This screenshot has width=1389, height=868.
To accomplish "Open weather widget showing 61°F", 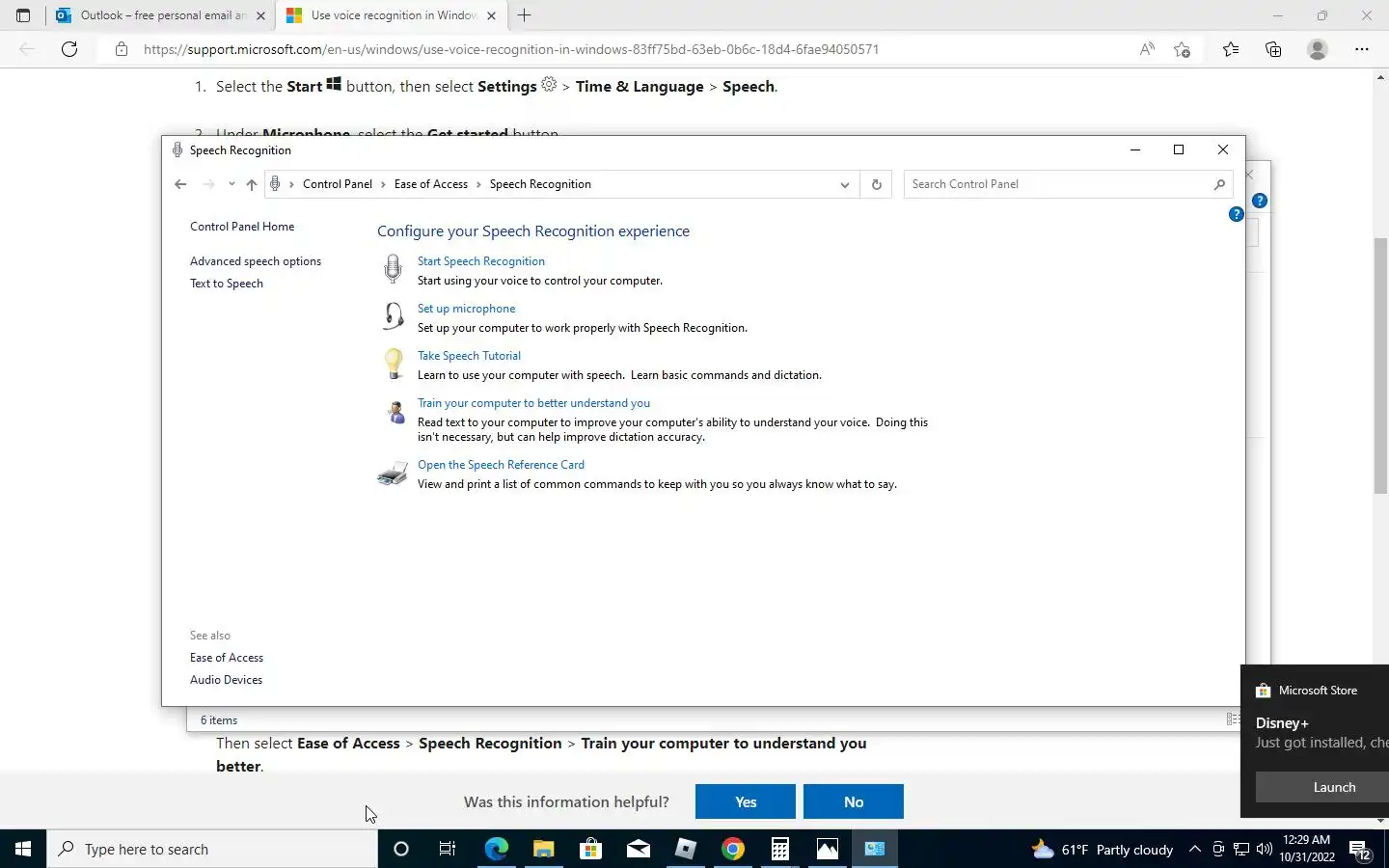I will tap(1103, 849).
